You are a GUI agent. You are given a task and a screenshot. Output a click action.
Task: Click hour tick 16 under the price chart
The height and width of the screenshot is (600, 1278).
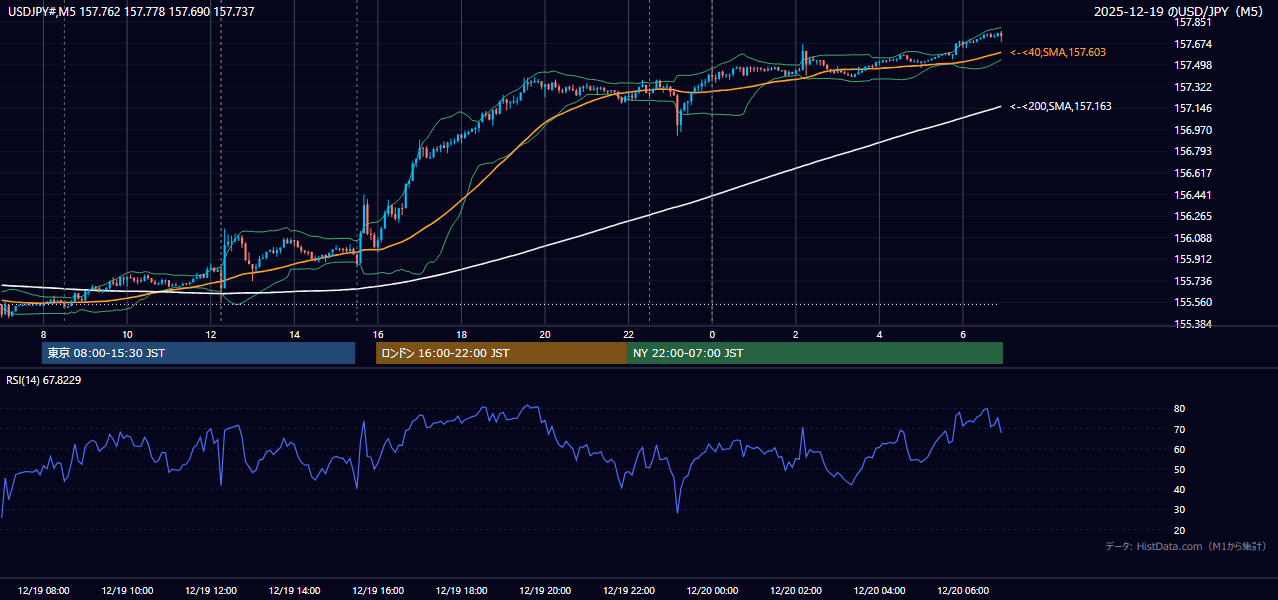click(378, 334)
